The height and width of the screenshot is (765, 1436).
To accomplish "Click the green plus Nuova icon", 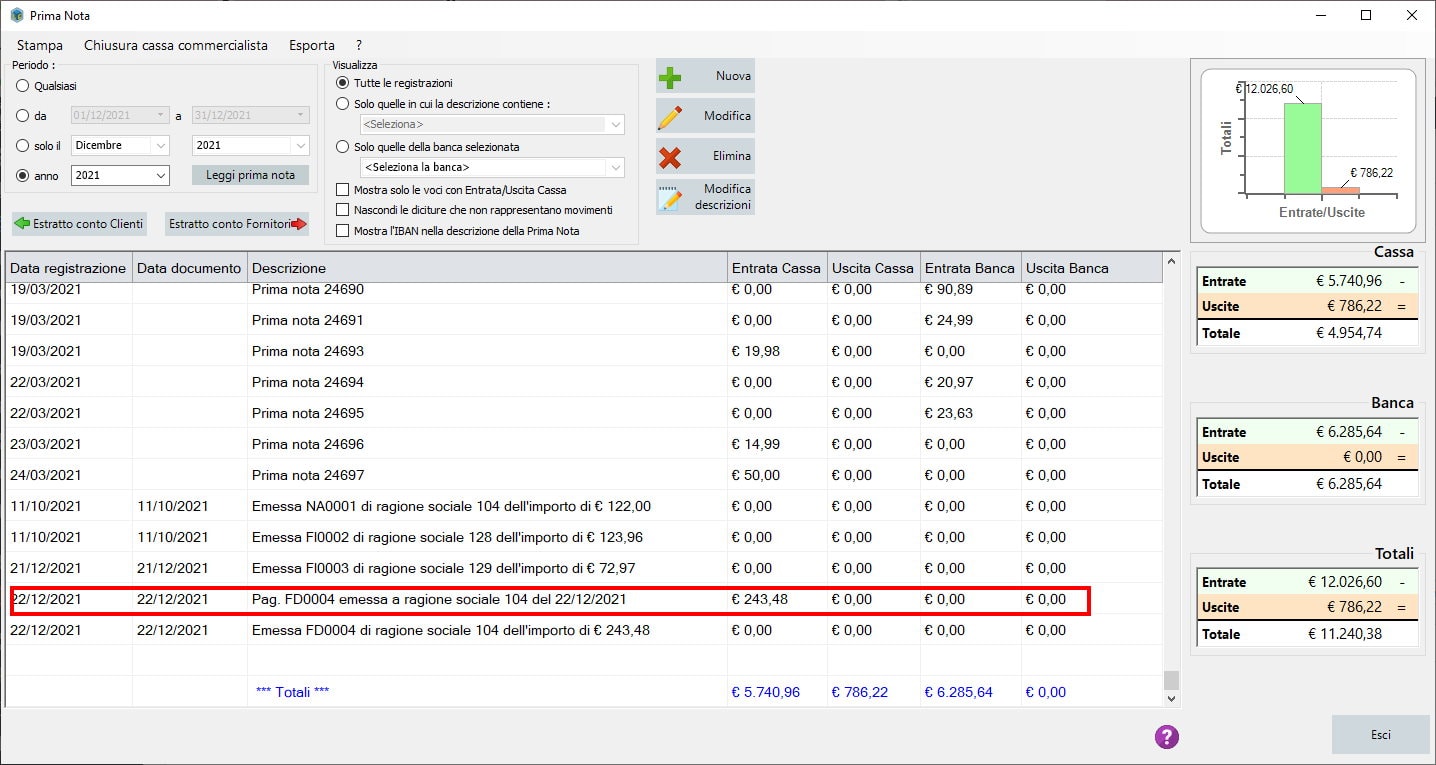I will 670,77.
